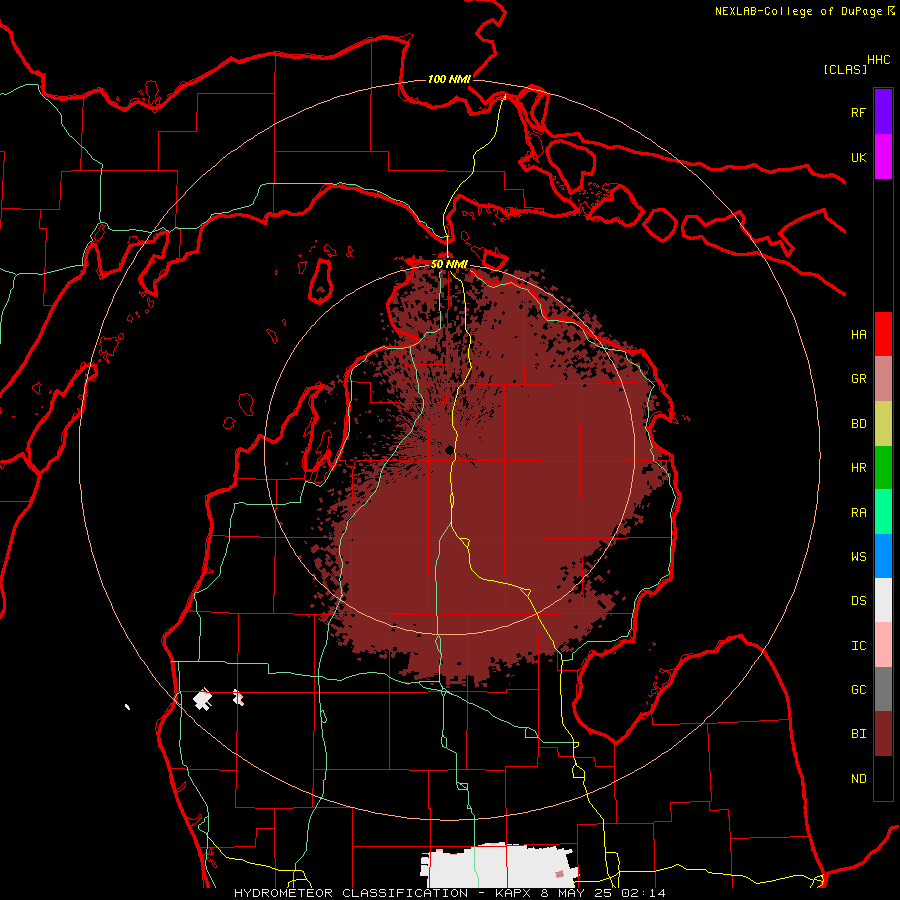Click the GC legend label
The height and width of the screenshot is (900, 900).
858,690
